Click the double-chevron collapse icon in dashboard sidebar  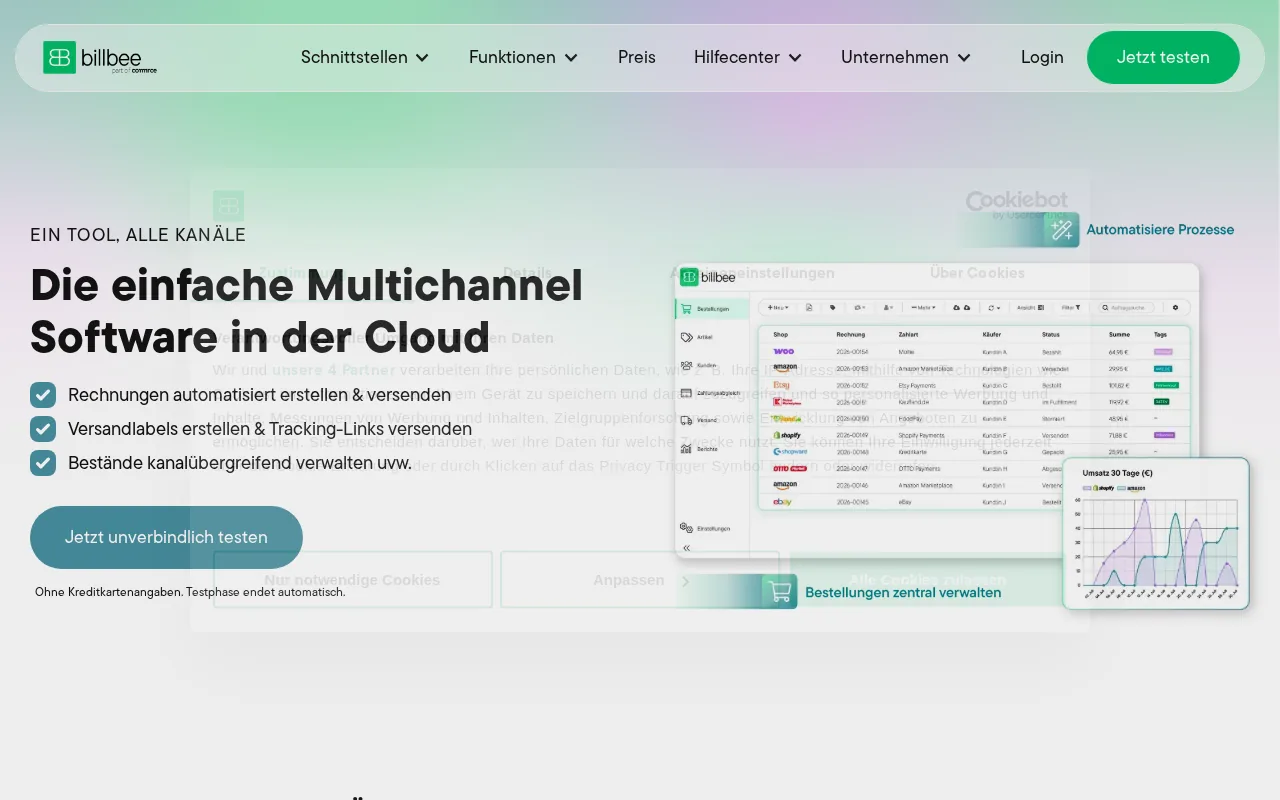click(687, 548)
